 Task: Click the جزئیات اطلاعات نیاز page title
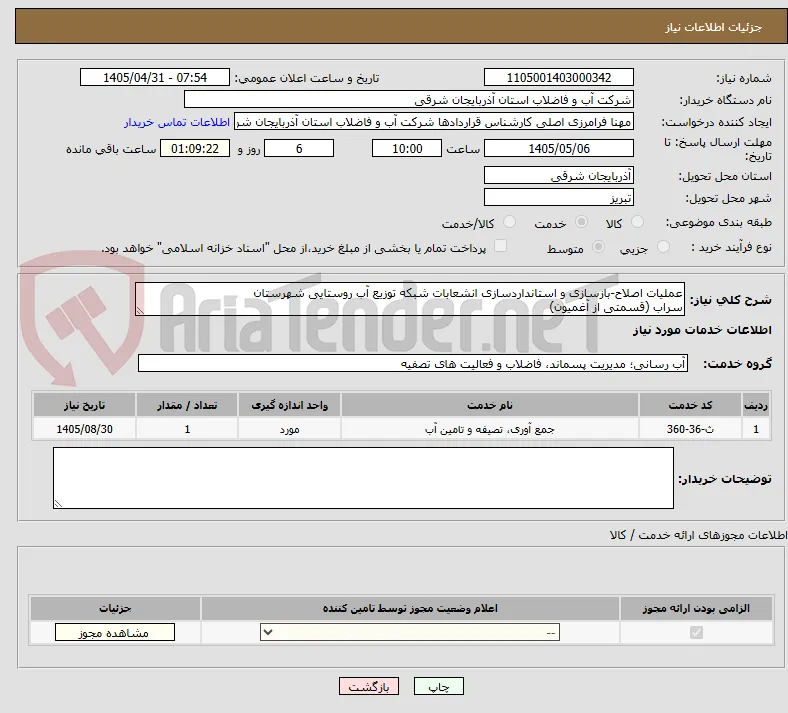pyautogui.click(x=714, y=27)
